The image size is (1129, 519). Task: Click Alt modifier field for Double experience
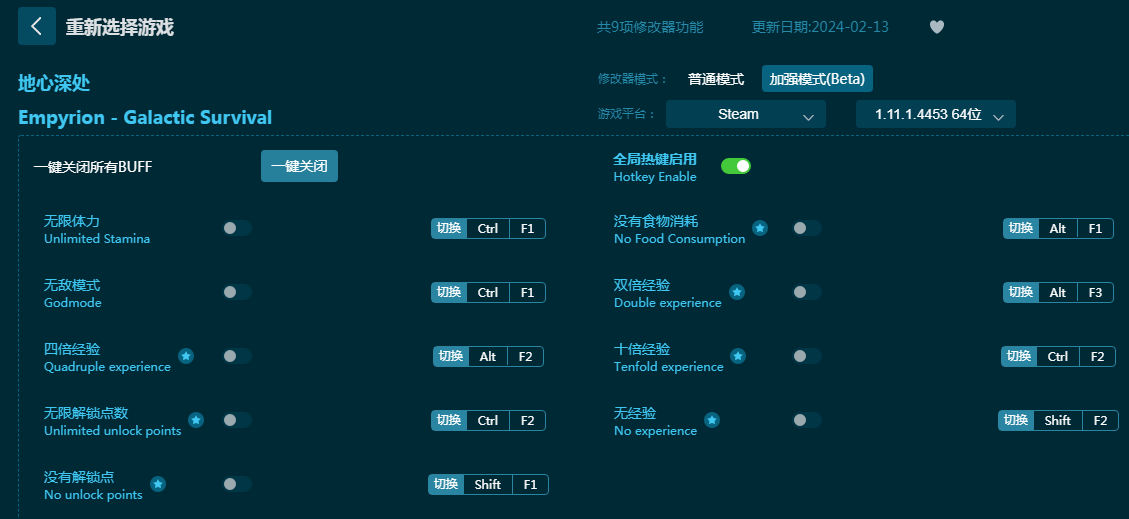[x=1058, y=293]
